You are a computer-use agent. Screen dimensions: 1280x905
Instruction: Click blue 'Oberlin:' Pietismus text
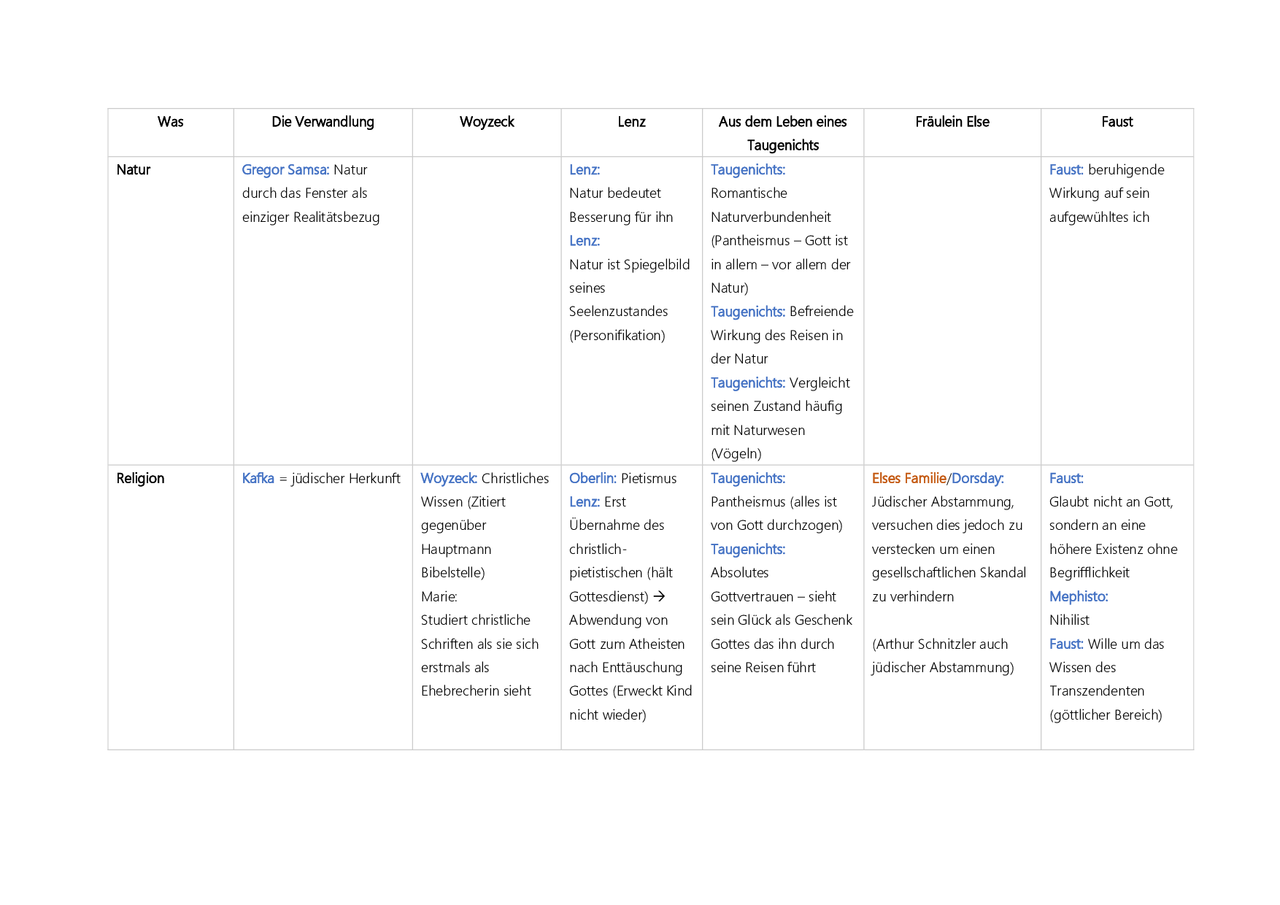tap(593, 478)
